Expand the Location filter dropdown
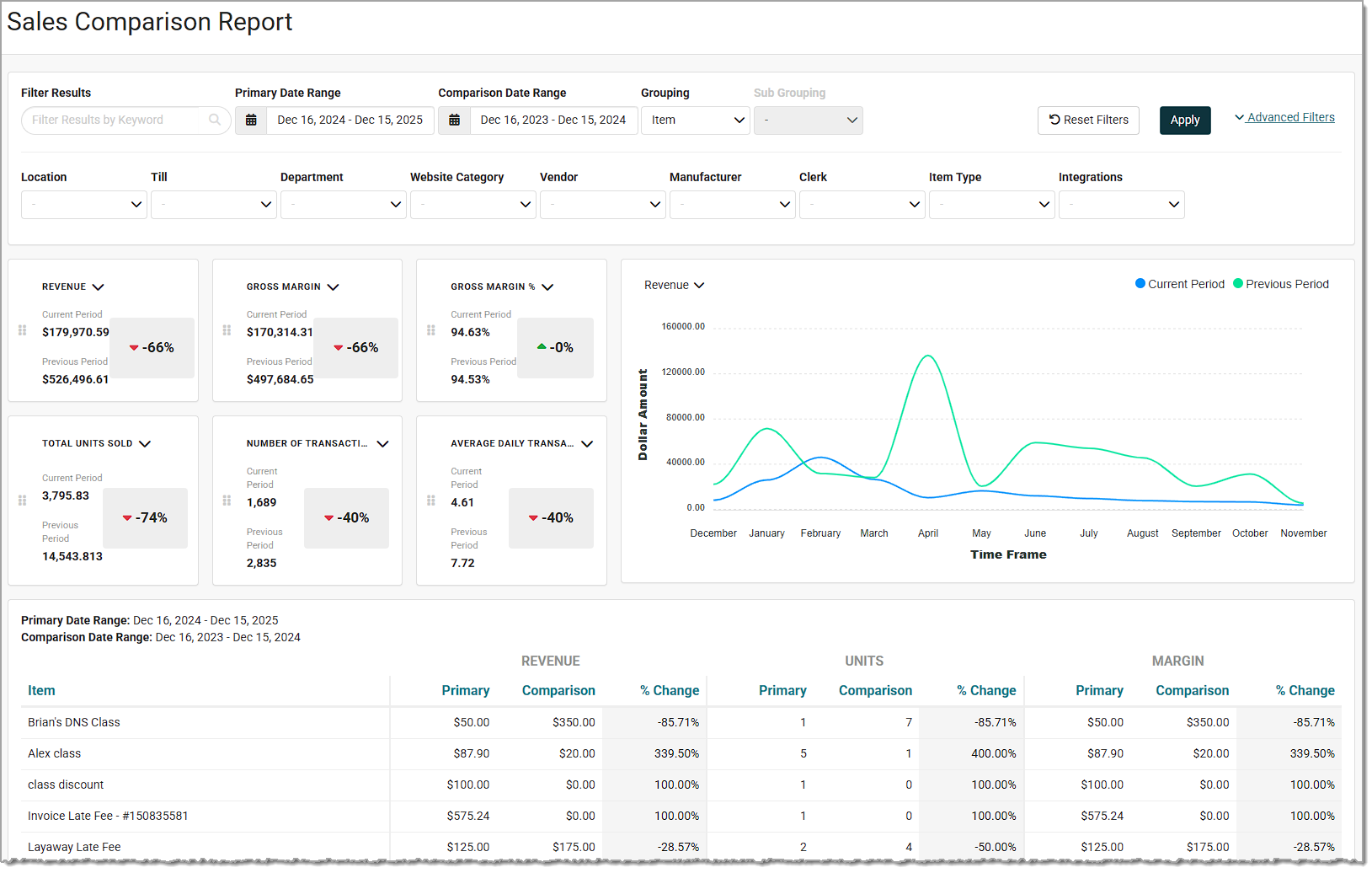Screen dimensions: 1372x873 click(83, 205)
